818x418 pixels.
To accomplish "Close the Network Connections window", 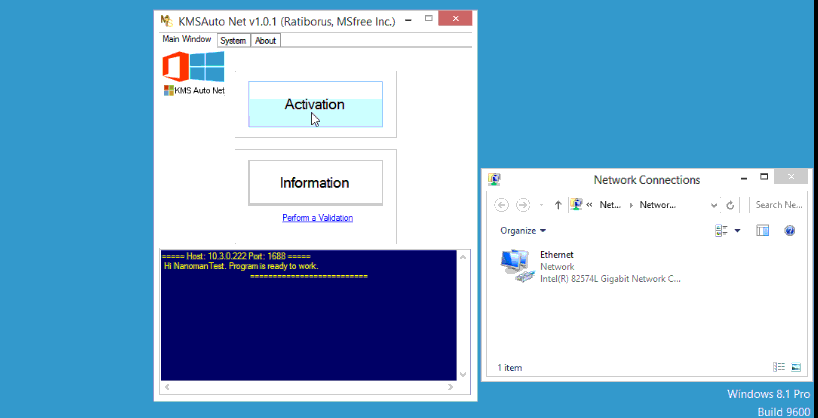I will pos(791,177).
